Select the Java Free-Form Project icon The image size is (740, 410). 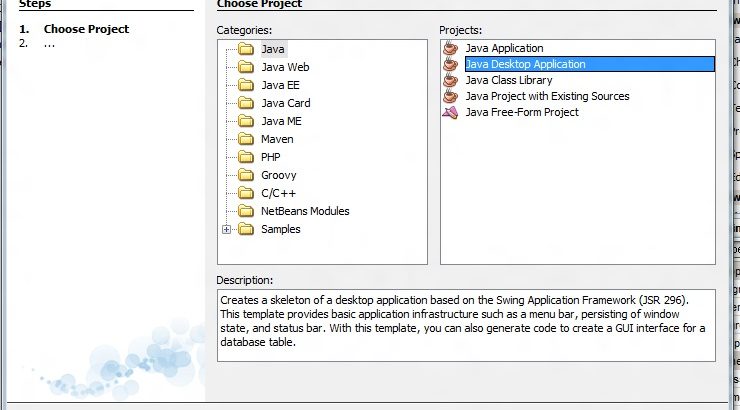[x=451, y=112]
